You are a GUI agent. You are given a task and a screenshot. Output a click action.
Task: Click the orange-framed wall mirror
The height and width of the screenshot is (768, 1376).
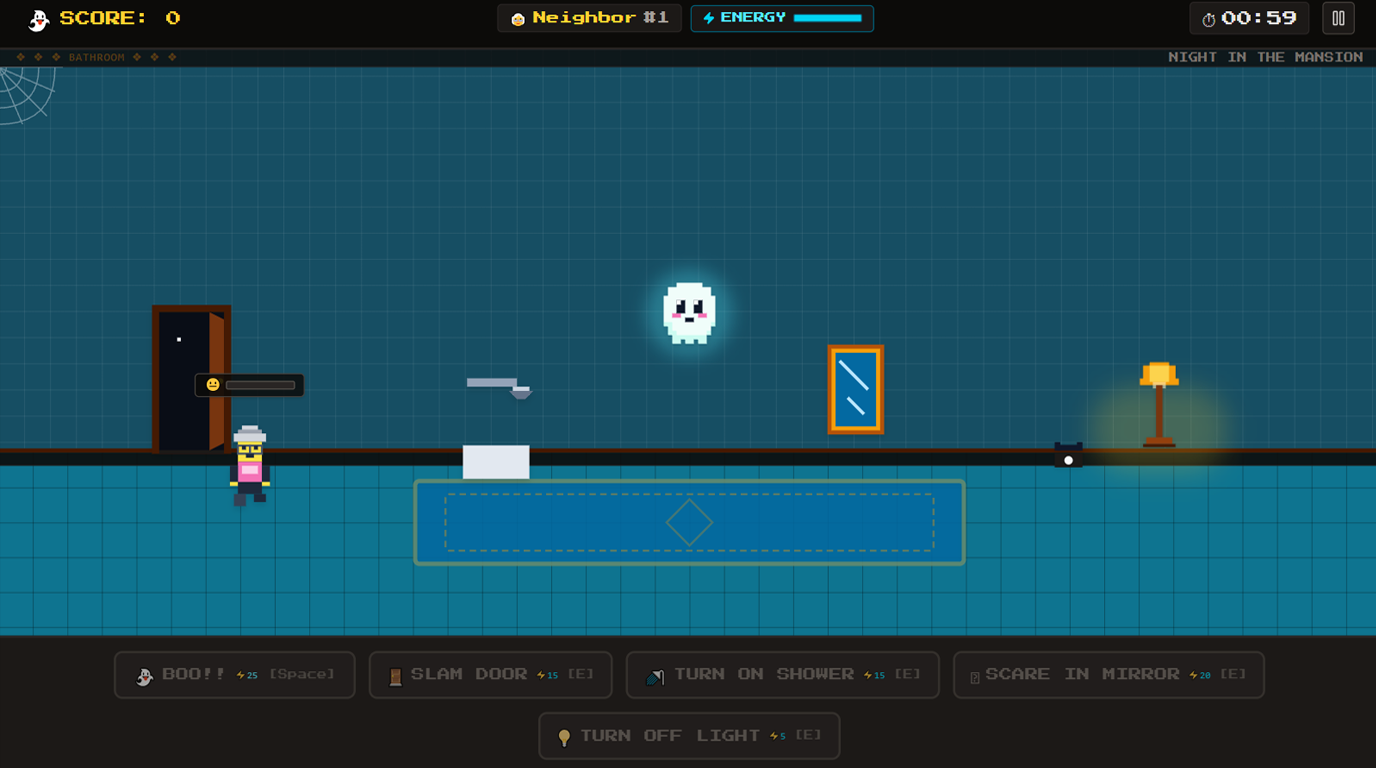856,390
